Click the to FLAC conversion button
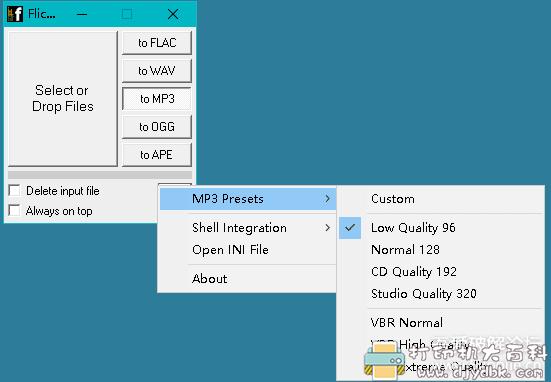This screenshot has width=551, height=382. pyautogui.click(x=157, y=43)
